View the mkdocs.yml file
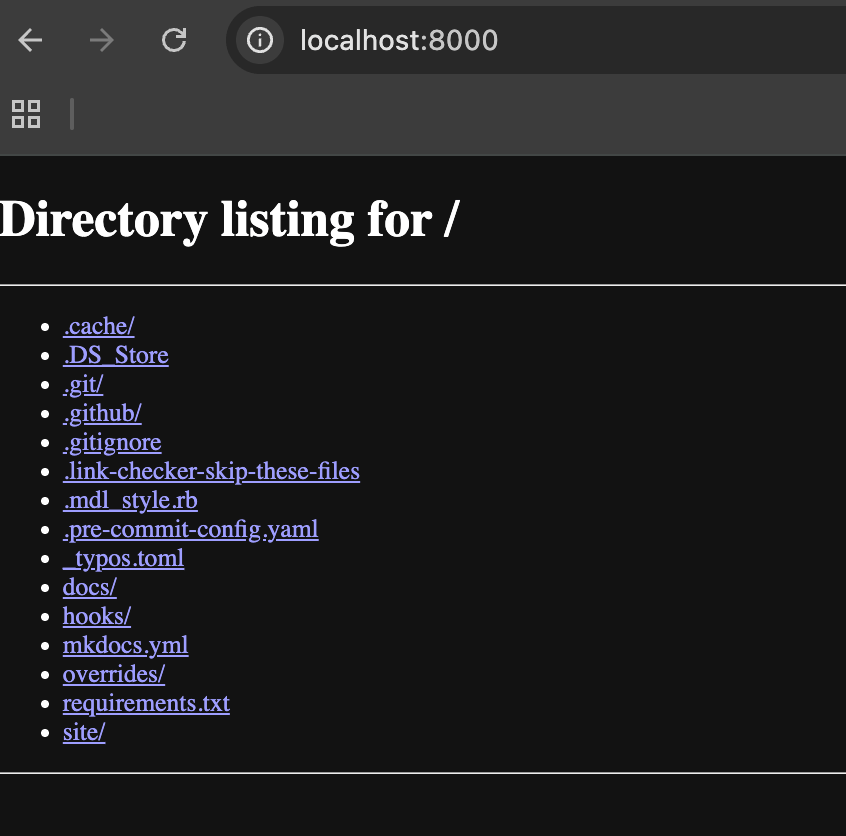This screenshot has width=846, height=836. coord(125,645)
